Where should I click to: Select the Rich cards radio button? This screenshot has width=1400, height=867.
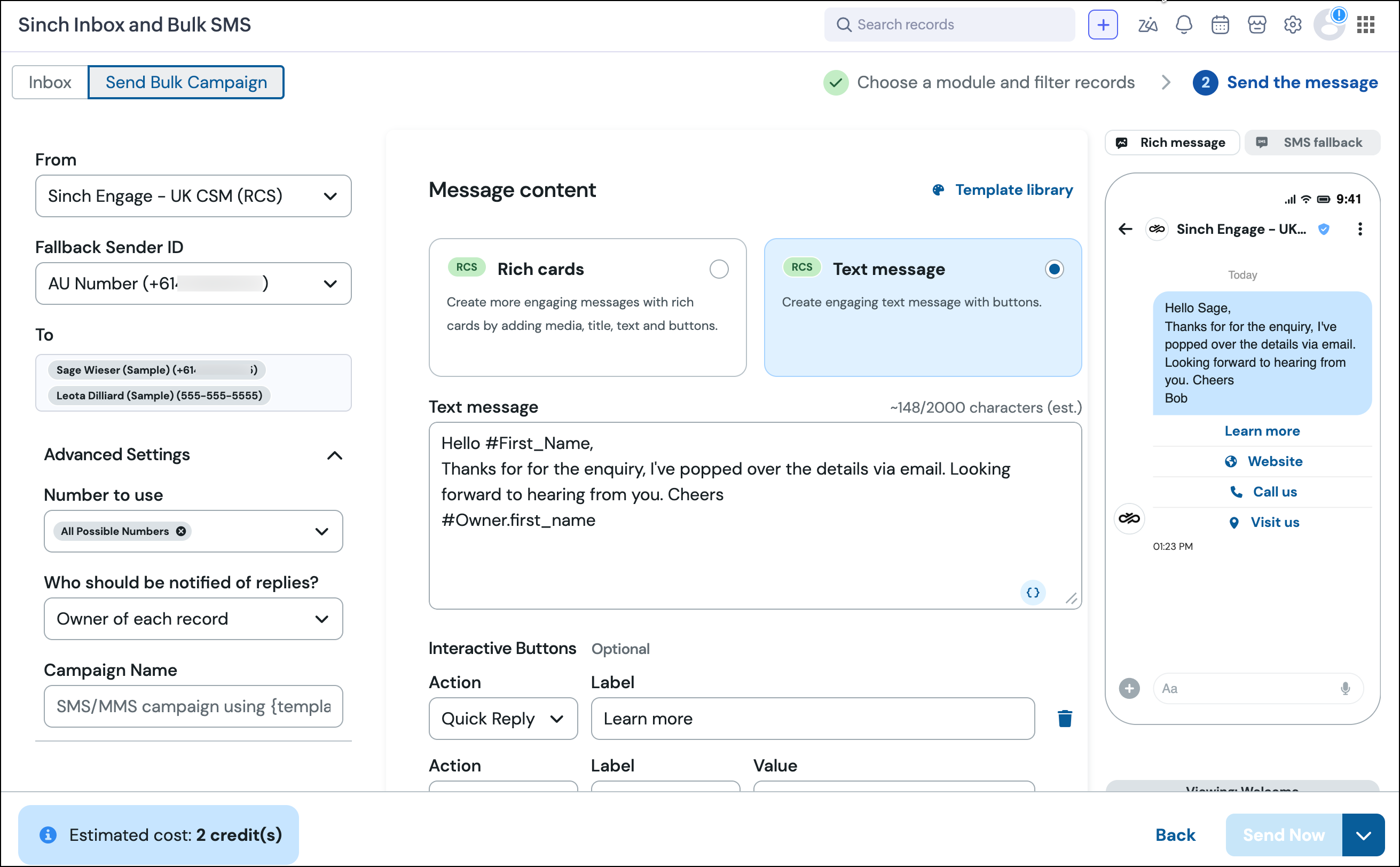coord(719,269)
